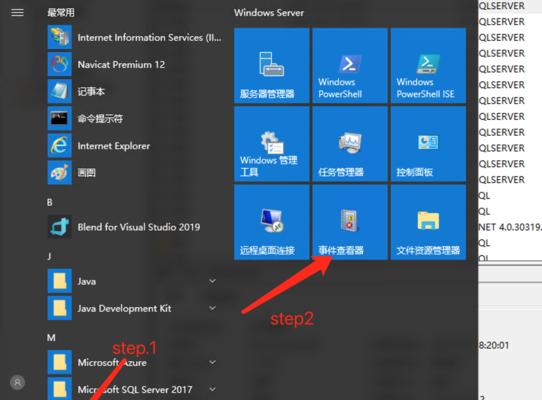Open the Windows PowerShell tile

click(350, 66)
